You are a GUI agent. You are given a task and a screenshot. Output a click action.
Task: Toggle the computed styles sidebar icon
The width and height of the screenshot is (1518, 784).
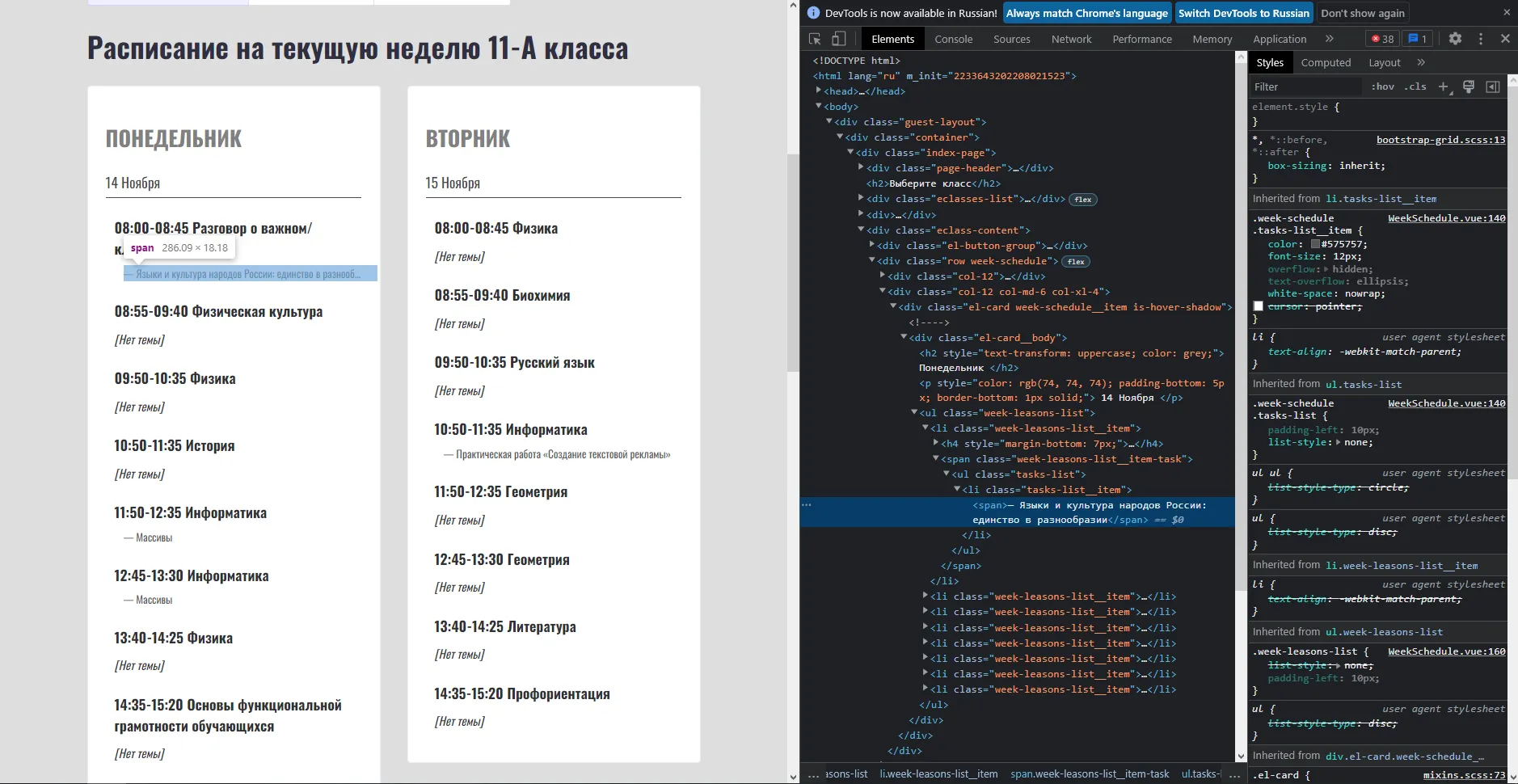[1493, 86]
